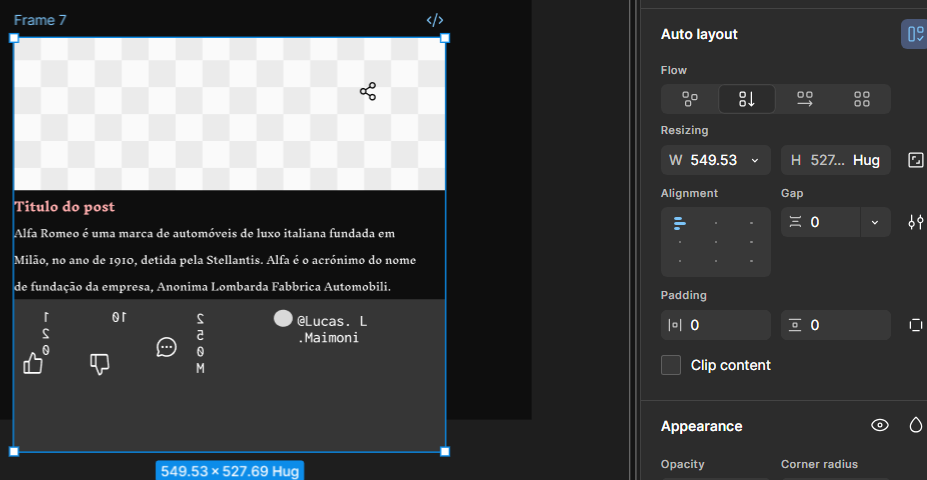The height and width of the screenshot is (480, 927).
Task: Click the horizontal padding field
Action: click(x=715, y=325)
